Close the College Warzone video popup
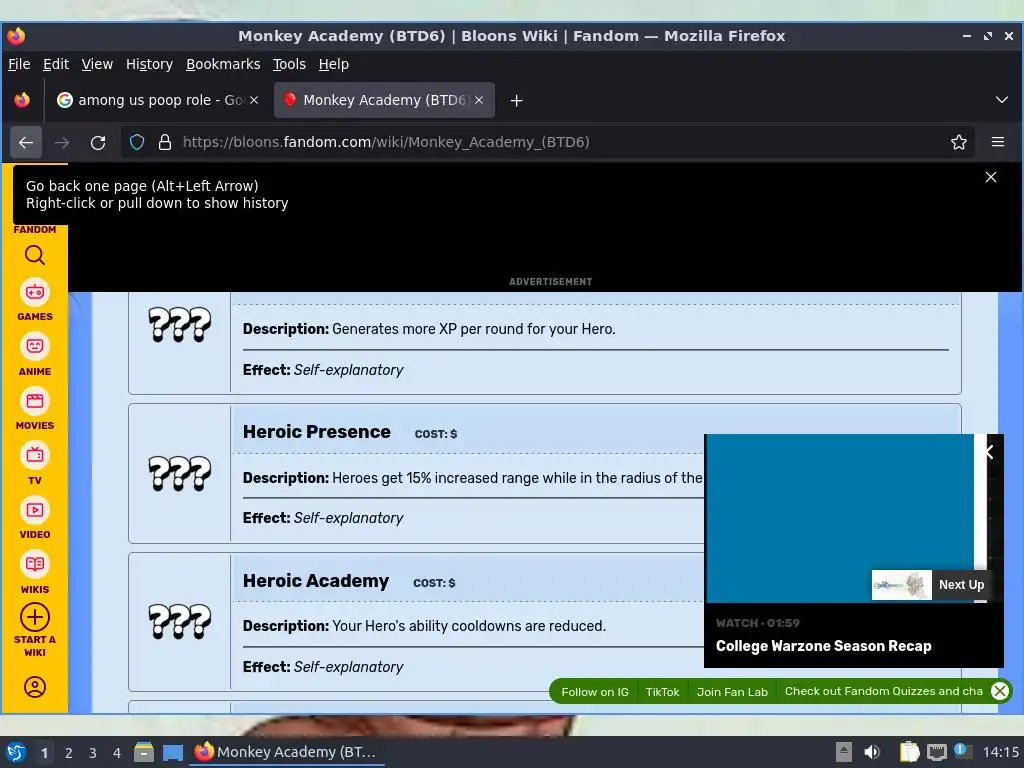The height and width of the screenshot is (768, 1024). click(990, 451)
